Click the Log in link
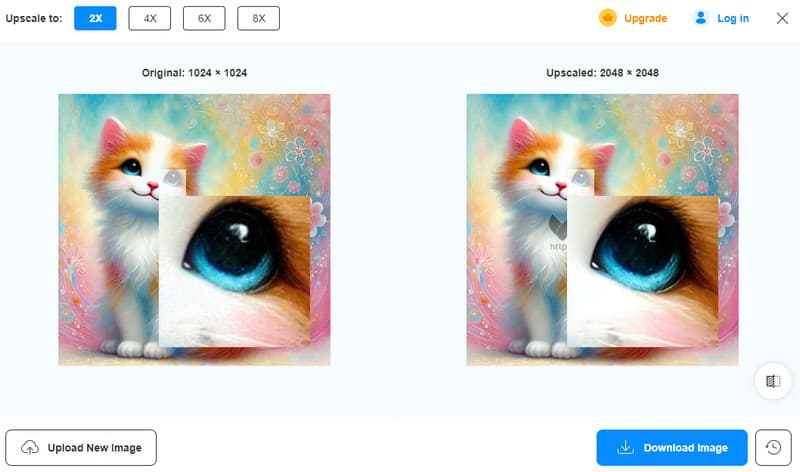 pos(732,18)
